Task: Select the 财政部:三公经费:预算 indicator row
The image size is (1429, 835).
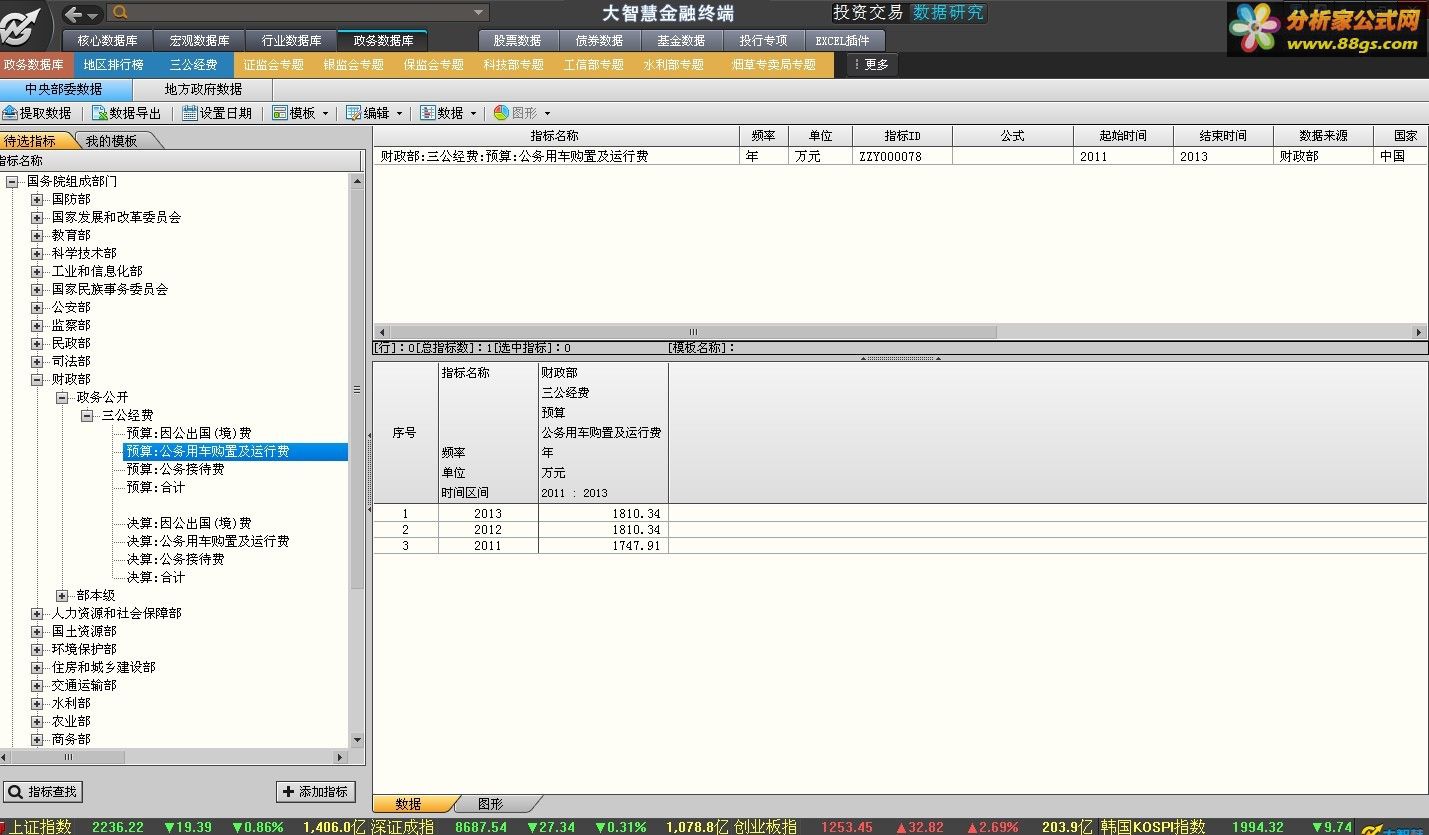Action: click(x=900, y=156)
